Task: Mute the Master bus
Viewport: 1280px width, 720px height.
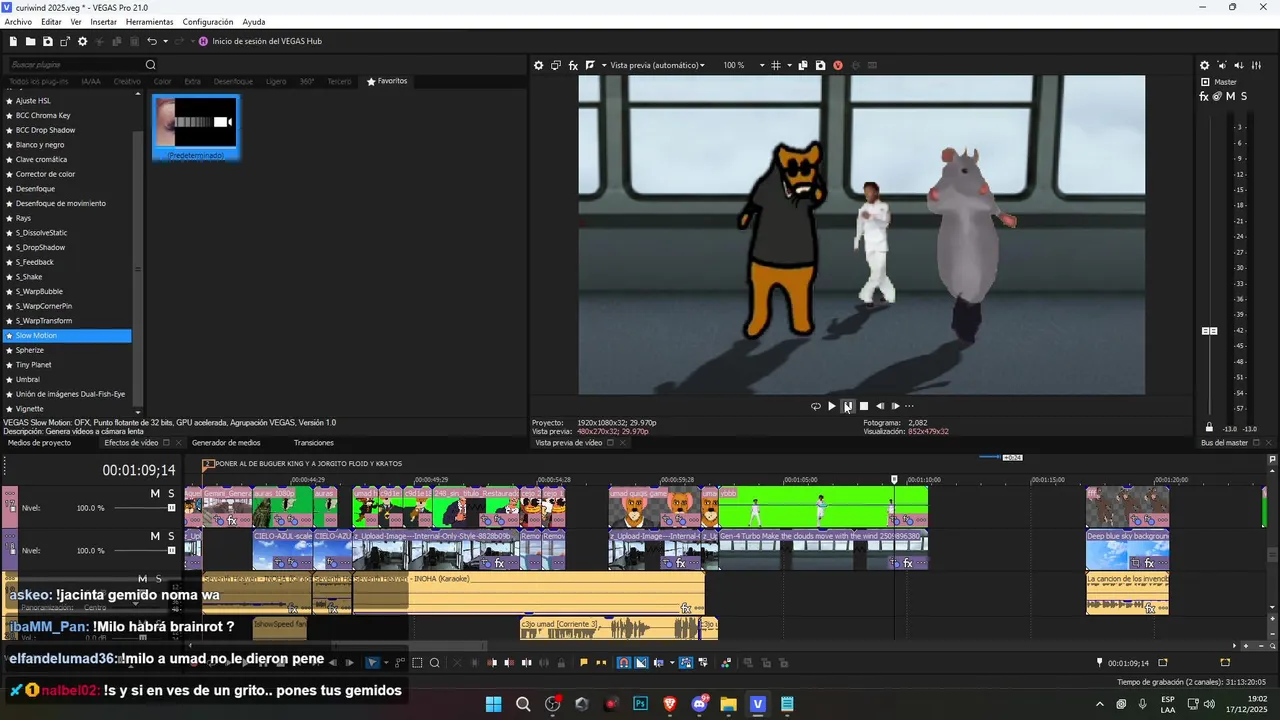Action: [1230, 96]
